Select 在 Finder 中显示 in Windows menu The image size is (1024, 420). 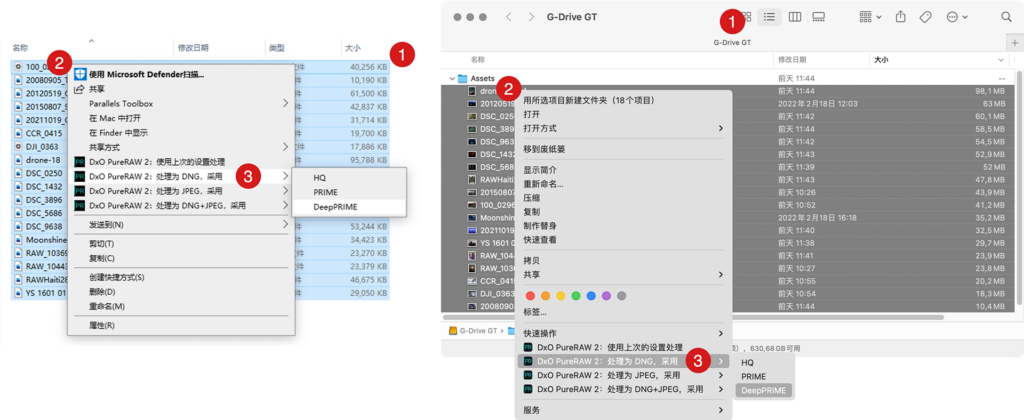119,133
